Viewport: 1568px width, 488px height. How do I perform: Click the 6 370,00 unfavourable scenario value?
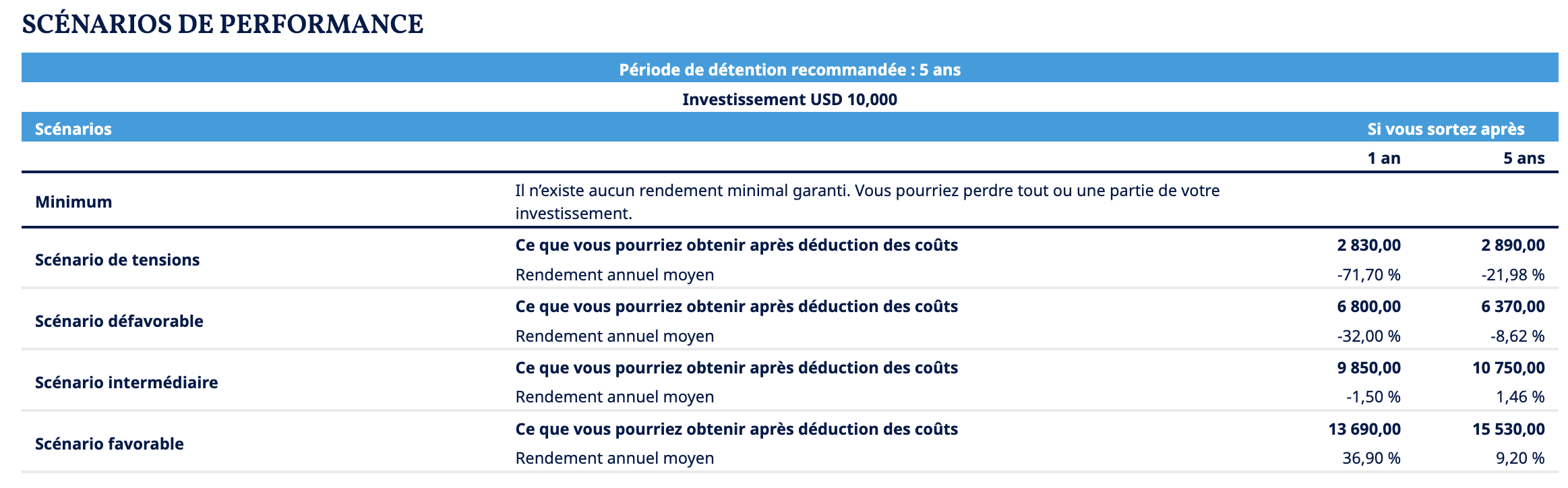click(1513, 306)
